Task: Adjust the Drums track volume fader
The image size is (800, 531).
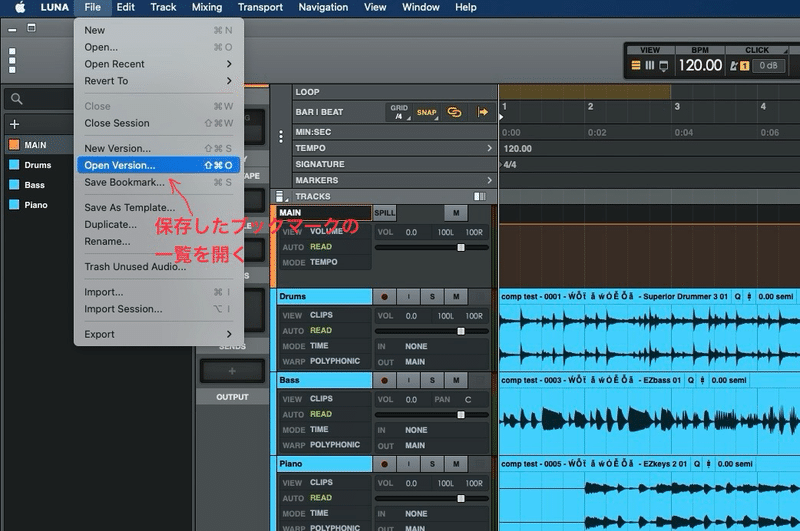Action: point(461,331)
